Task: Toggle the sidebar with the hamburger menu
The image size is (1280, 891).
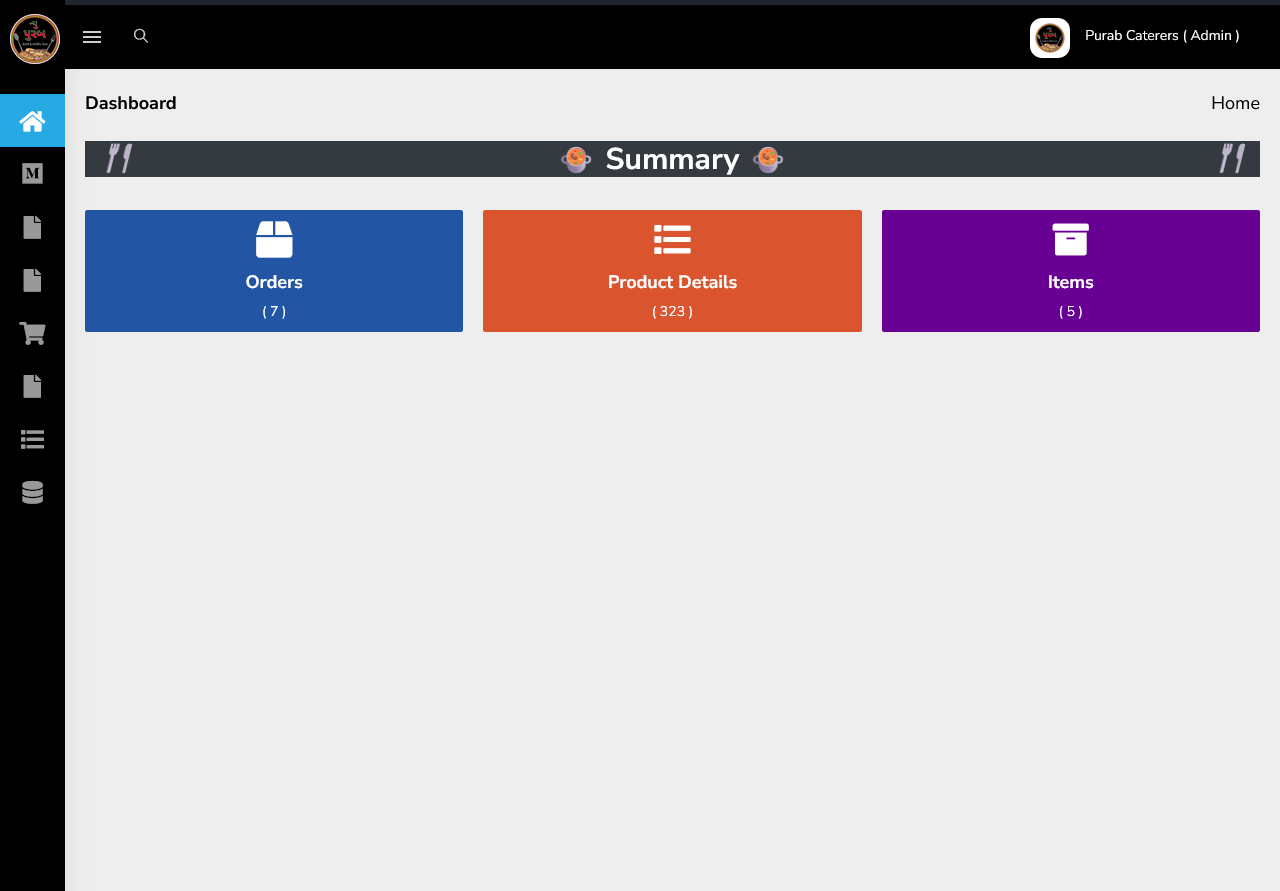Action: pos(92,37)
